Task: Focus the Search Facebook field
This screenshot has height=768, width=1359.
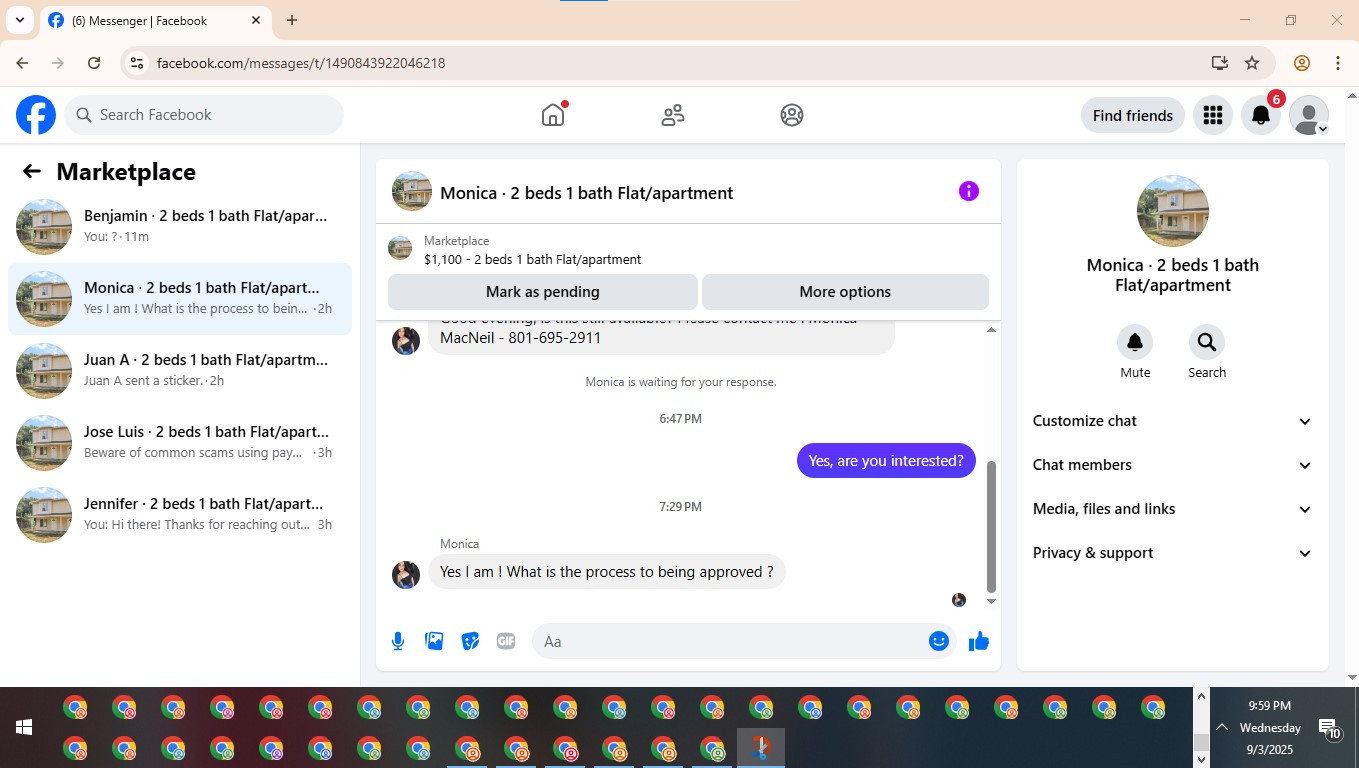Action: (204, 115)
